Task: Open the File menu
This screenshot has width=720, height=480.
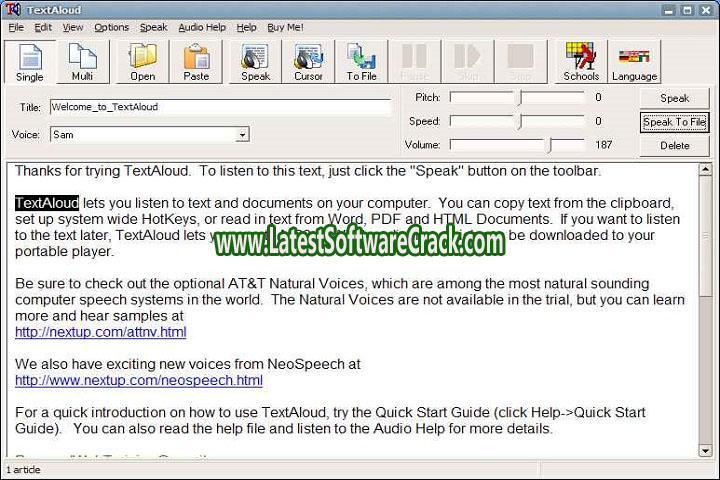Action: [x=16, y=28]
